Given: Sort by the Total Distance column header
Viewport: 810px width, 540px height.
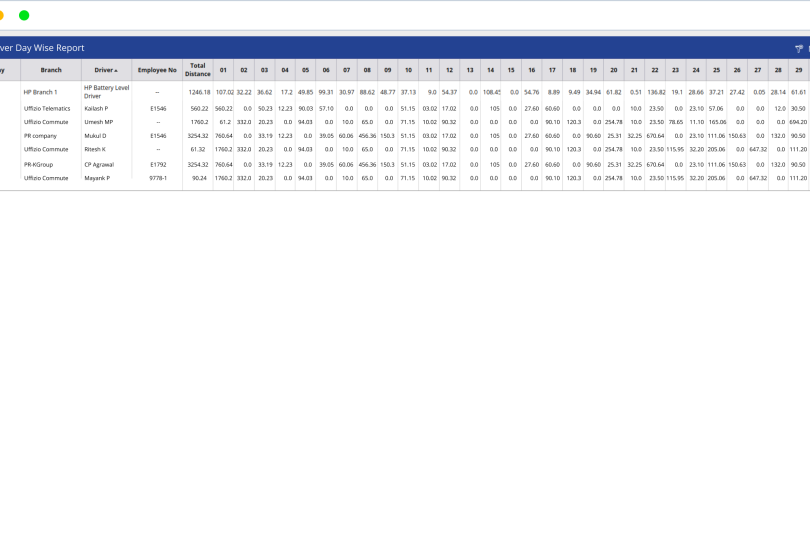Looking at the screenshot, I should click(198, 71).
